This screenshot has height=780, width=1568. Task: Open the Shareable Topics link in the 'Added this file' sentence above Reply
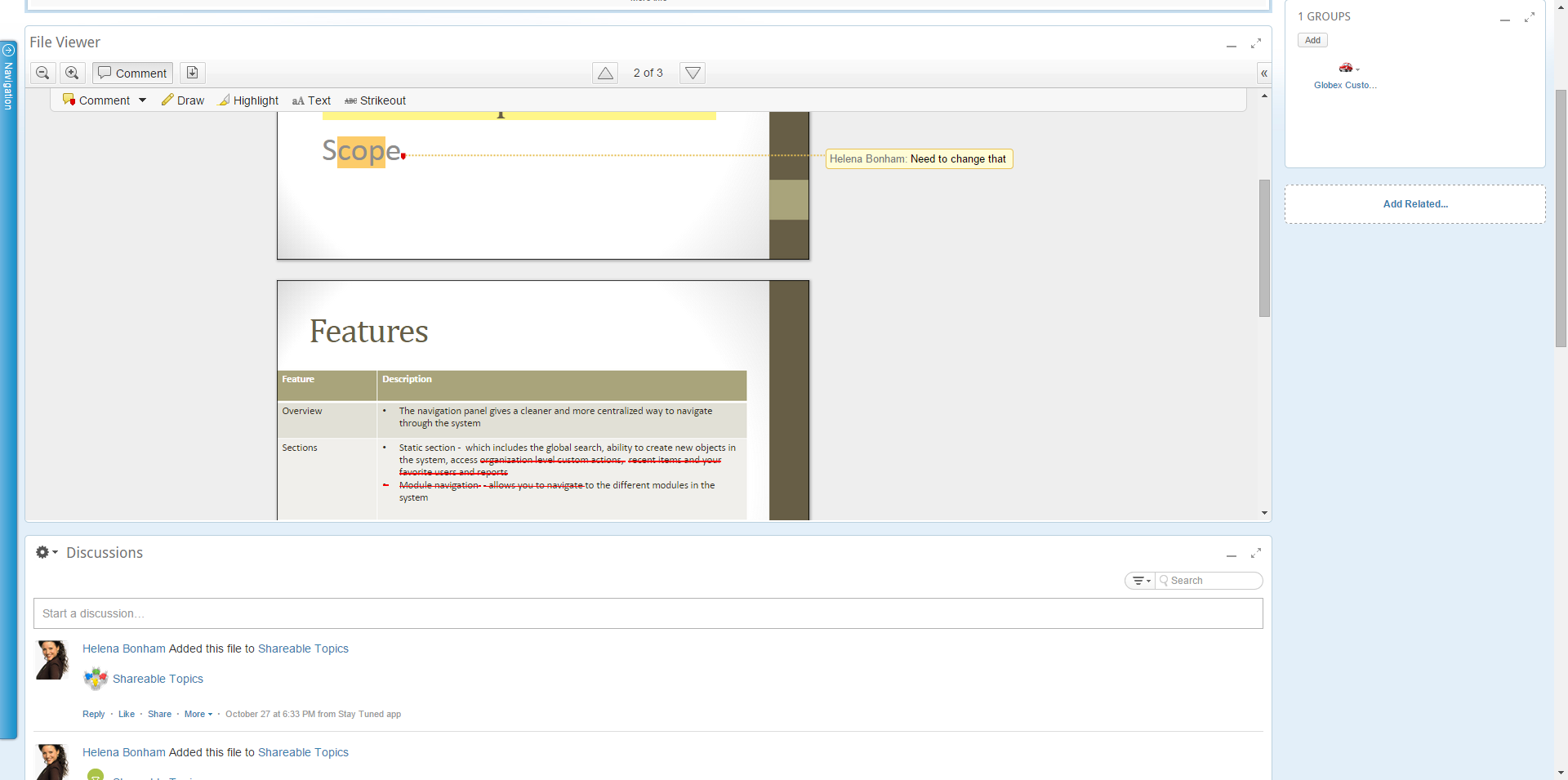point(303,649)
